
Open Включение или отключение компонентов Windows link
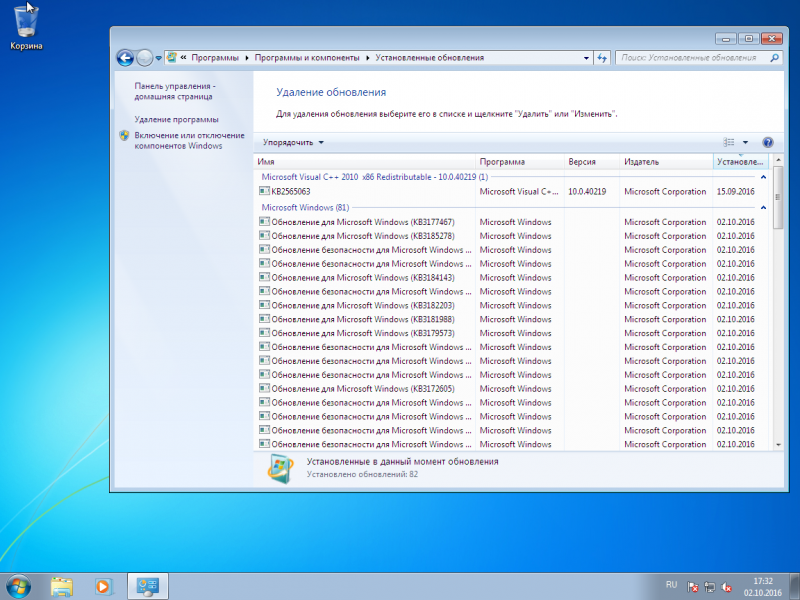coord(189,140)
